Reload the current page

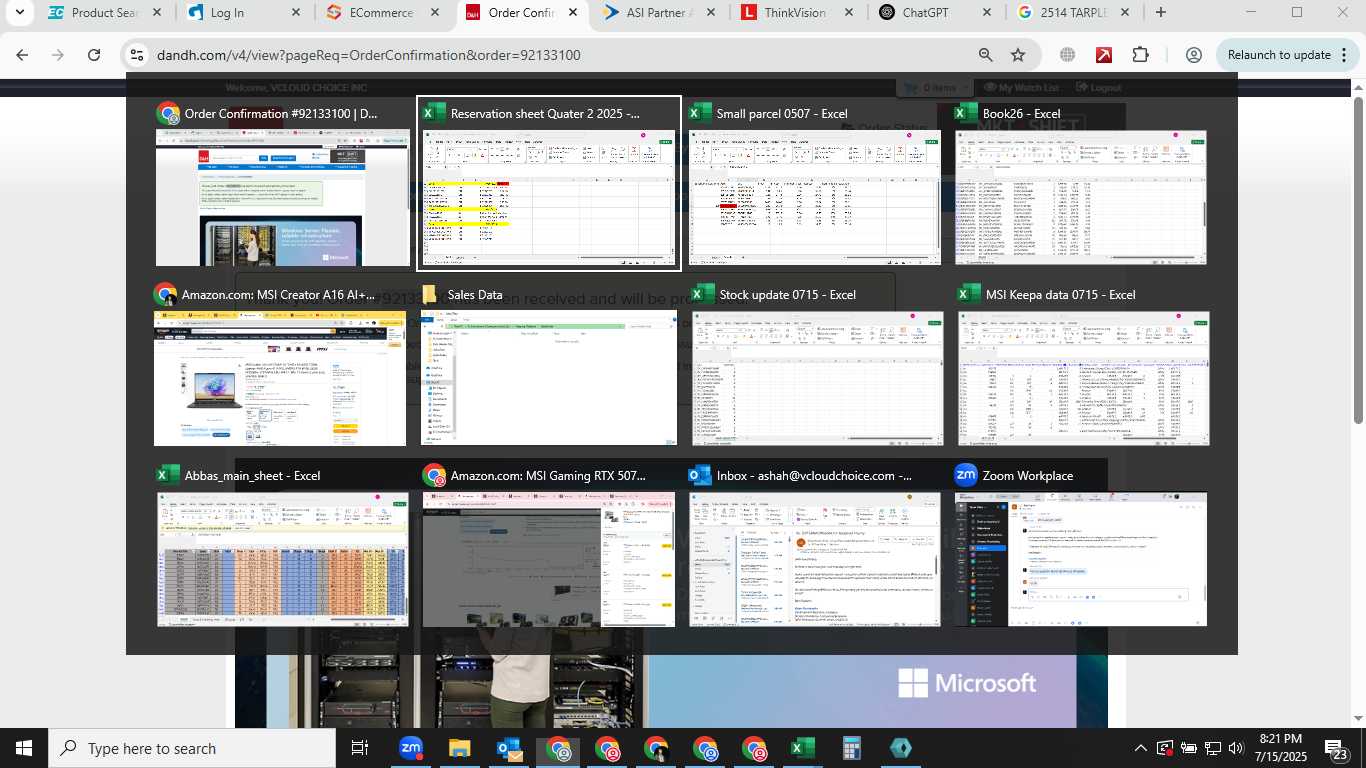94,55
